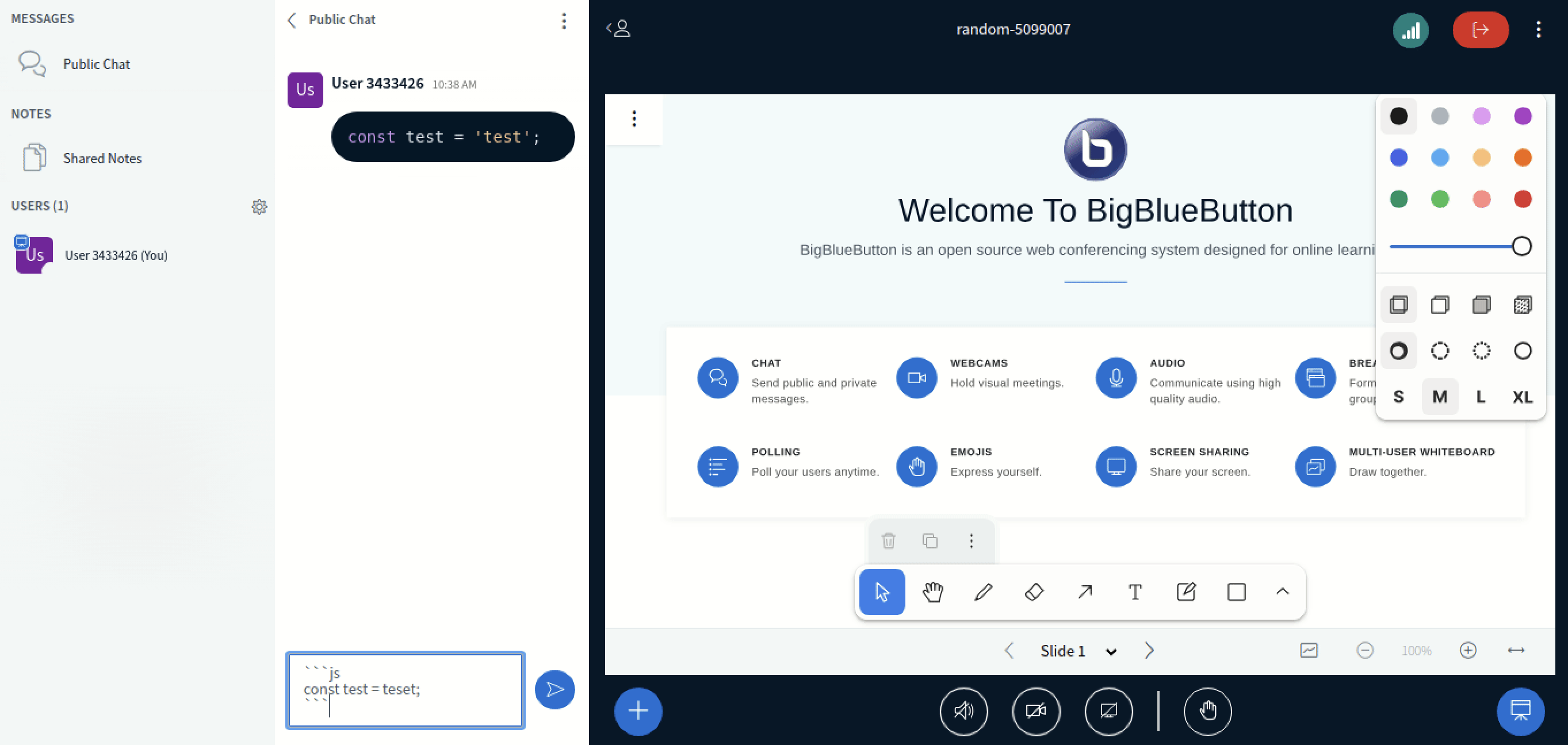The height and width of the screenshot is (745, 1568).
Task: Zoom out the slide
Action: coord(1365,650)
